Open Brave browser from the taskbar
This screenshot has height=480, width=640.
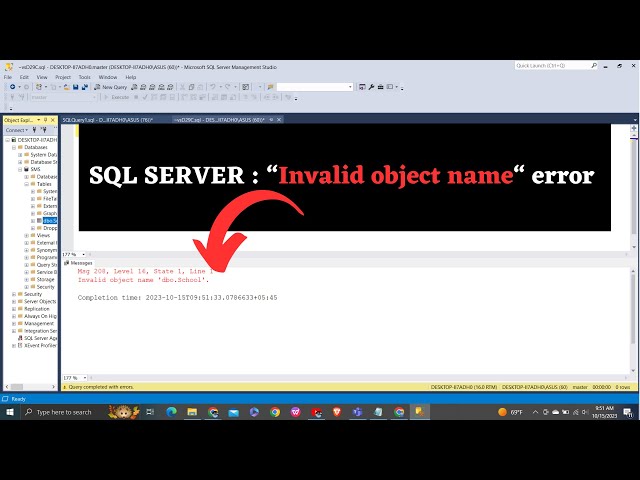337,412
